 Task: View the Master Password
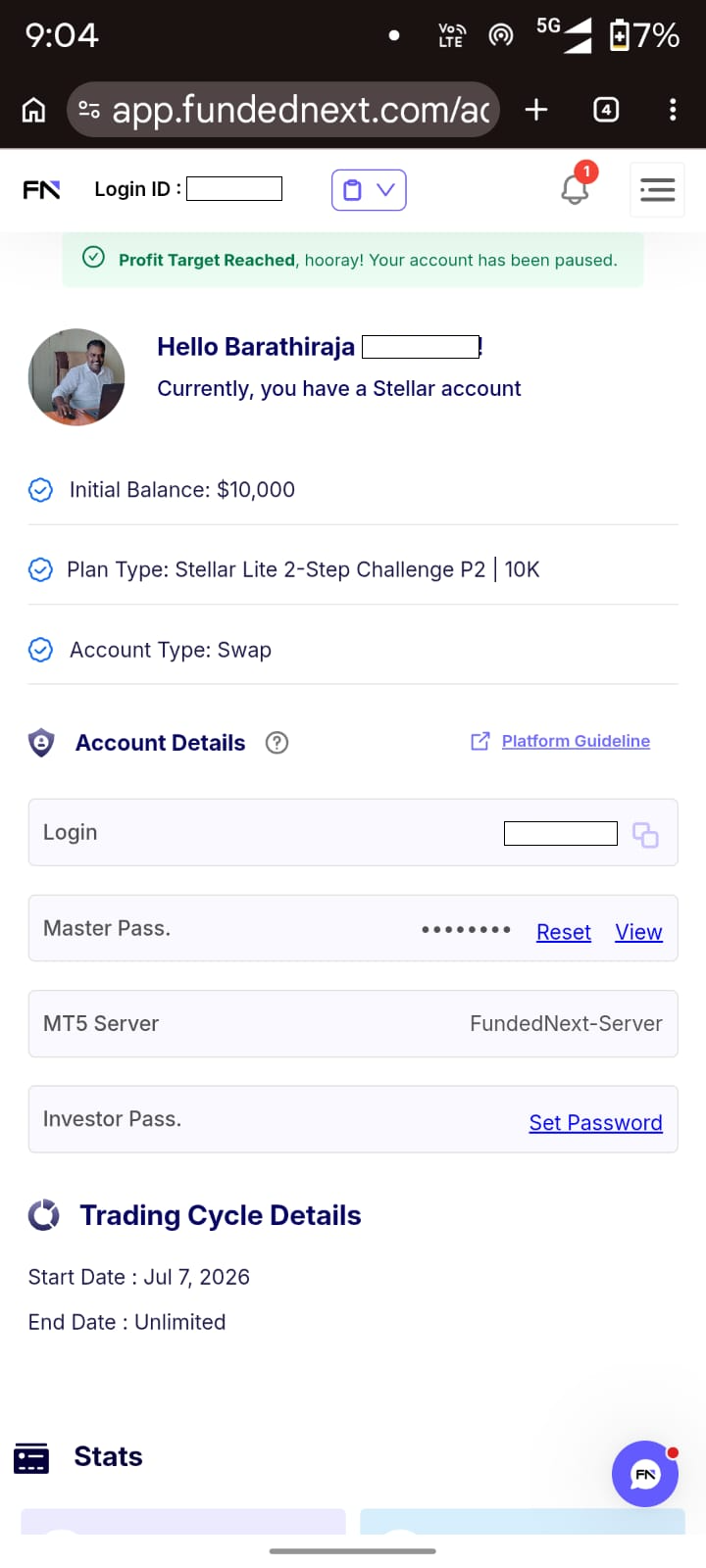[x=638, y=932]
